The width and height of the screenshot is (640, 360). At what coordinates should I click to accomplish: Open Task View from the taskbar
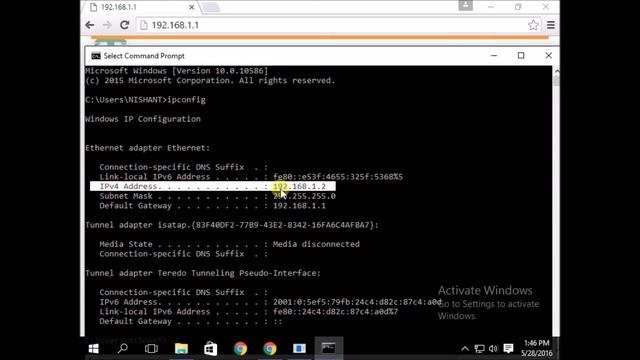(x=151, y=348)
